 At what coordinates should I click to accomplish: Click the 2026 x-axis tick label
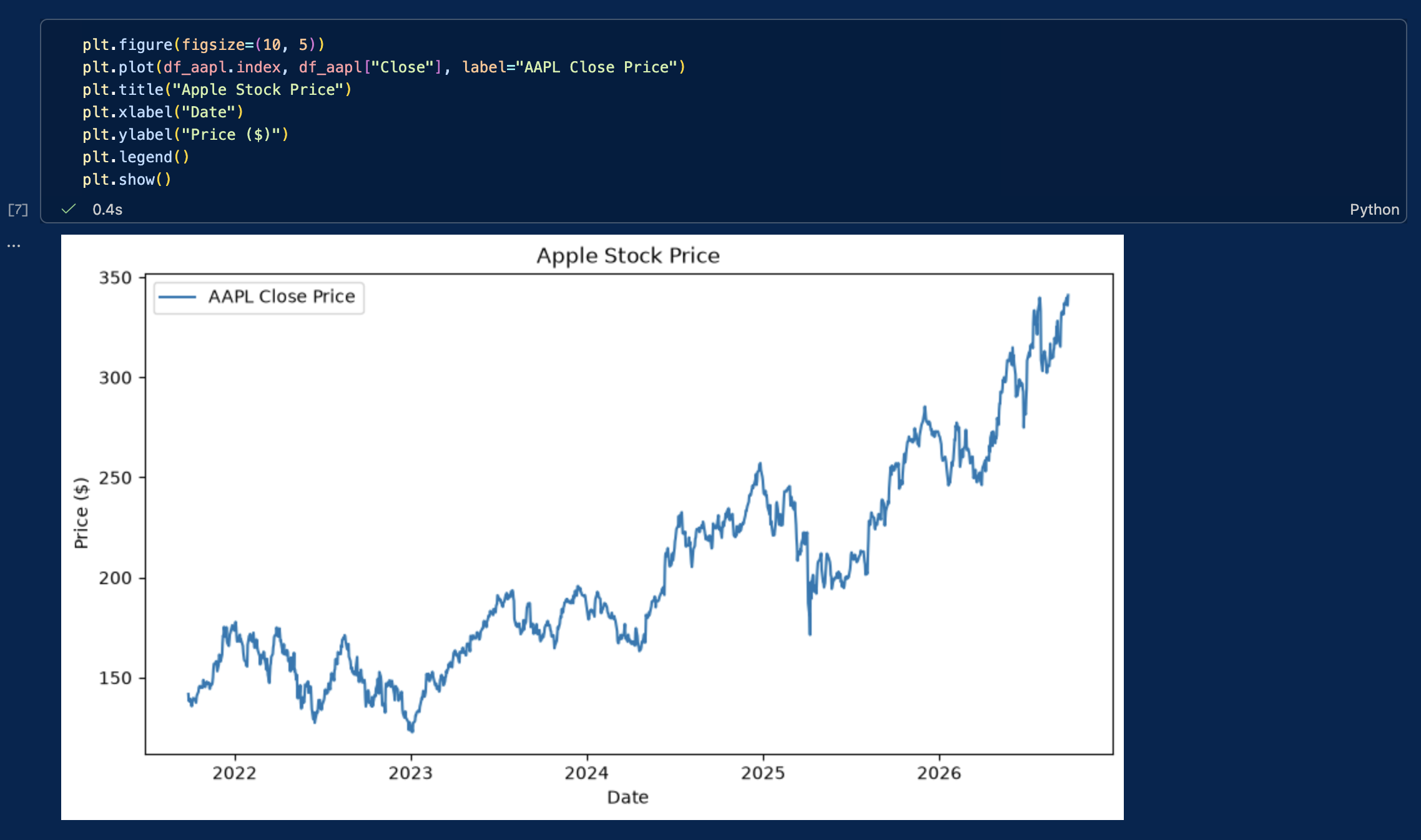(939, 773)
